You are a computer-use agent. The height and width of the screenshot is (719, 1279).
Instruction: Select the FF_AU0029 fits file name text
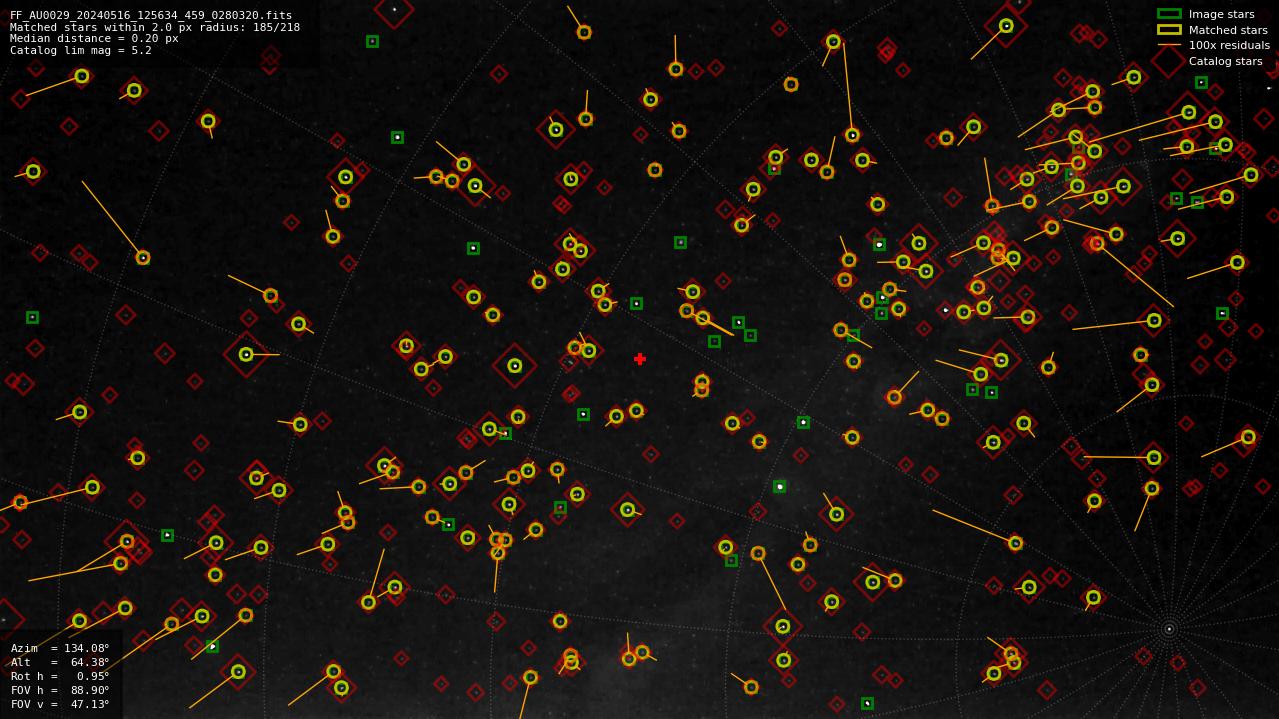[151, 15]
